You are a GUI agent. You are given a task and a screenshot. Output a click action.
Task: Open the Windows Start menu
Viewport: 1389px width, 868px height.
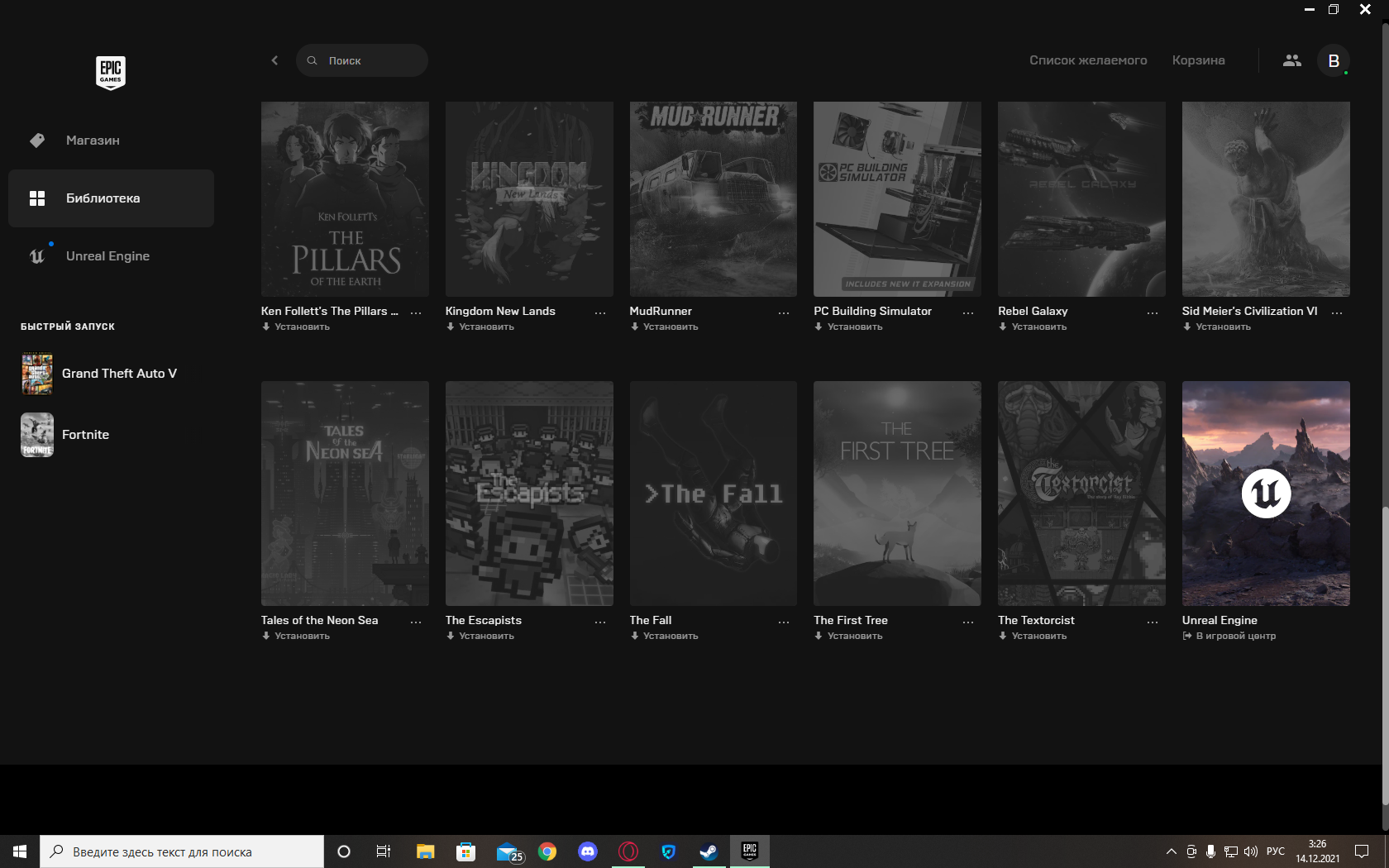pyautogui.click(x=20, y=851)
